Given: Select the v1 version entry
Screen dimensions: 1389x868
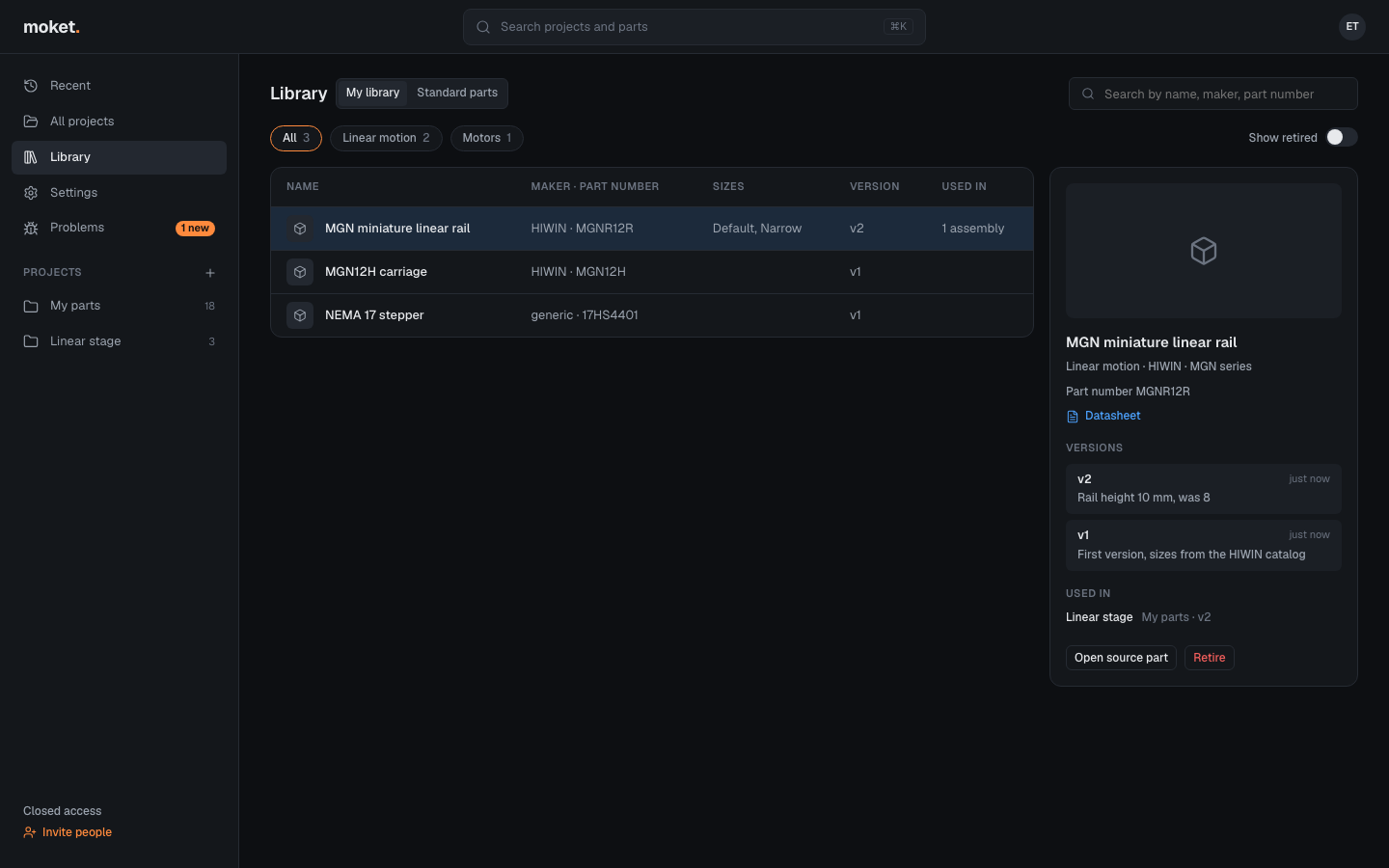Looking at the screenshot, I should tap(1204, 545).
